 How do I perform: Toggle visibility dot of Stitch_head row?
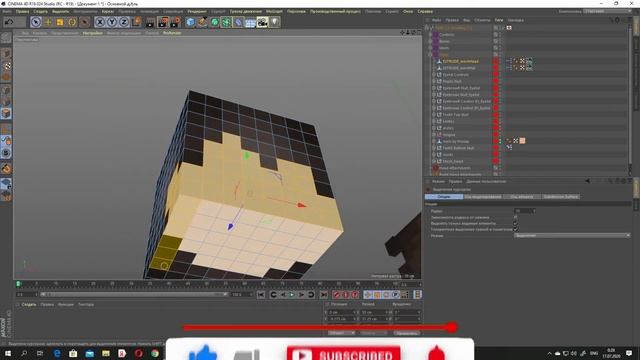point(496,161)
